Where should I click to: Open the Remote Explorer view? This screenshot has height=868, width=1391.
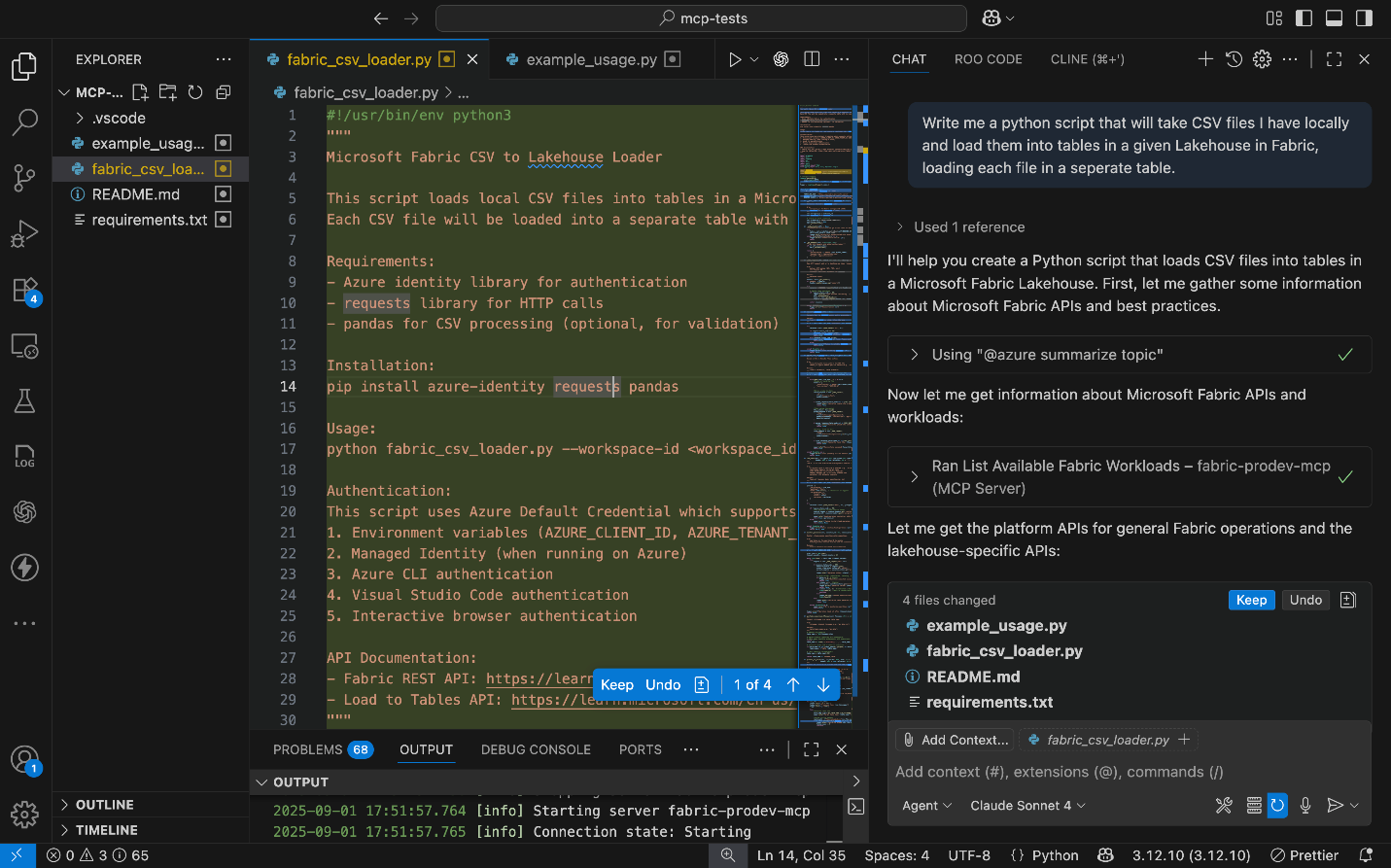pos(23,344)
